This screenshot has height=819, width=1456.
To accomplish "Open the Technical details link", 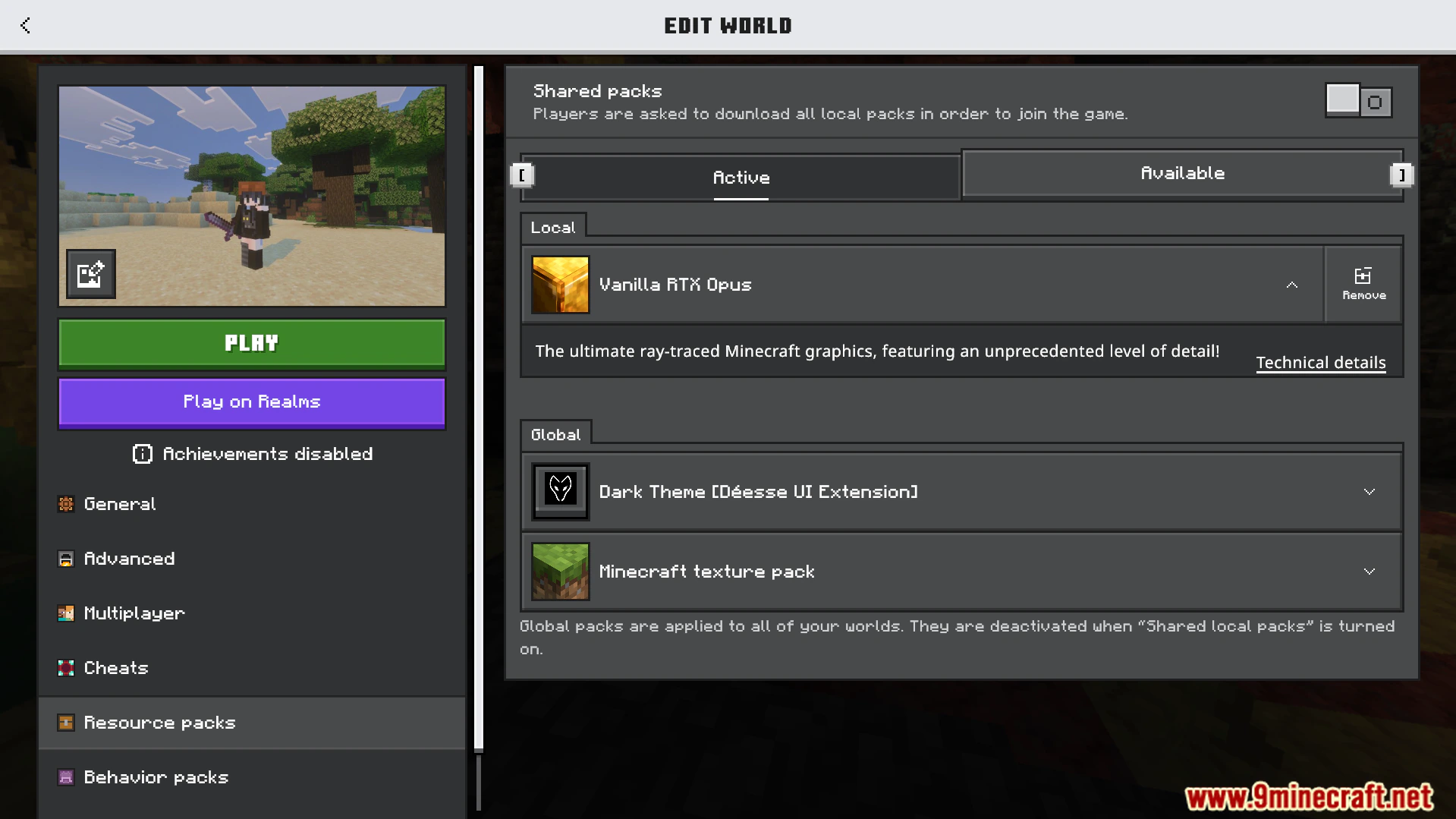I will point(1320,363).
